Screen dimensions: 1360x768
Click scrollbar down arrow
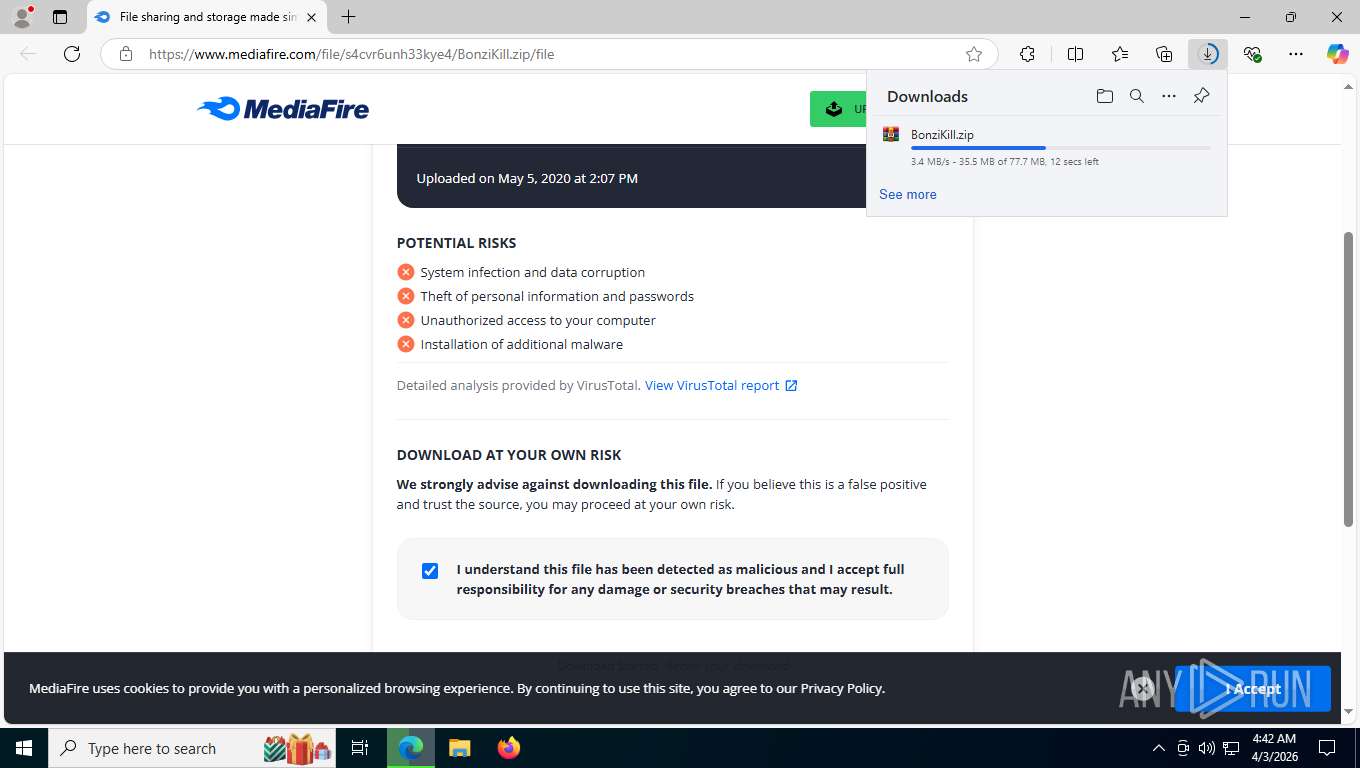tap(1348, 712)
